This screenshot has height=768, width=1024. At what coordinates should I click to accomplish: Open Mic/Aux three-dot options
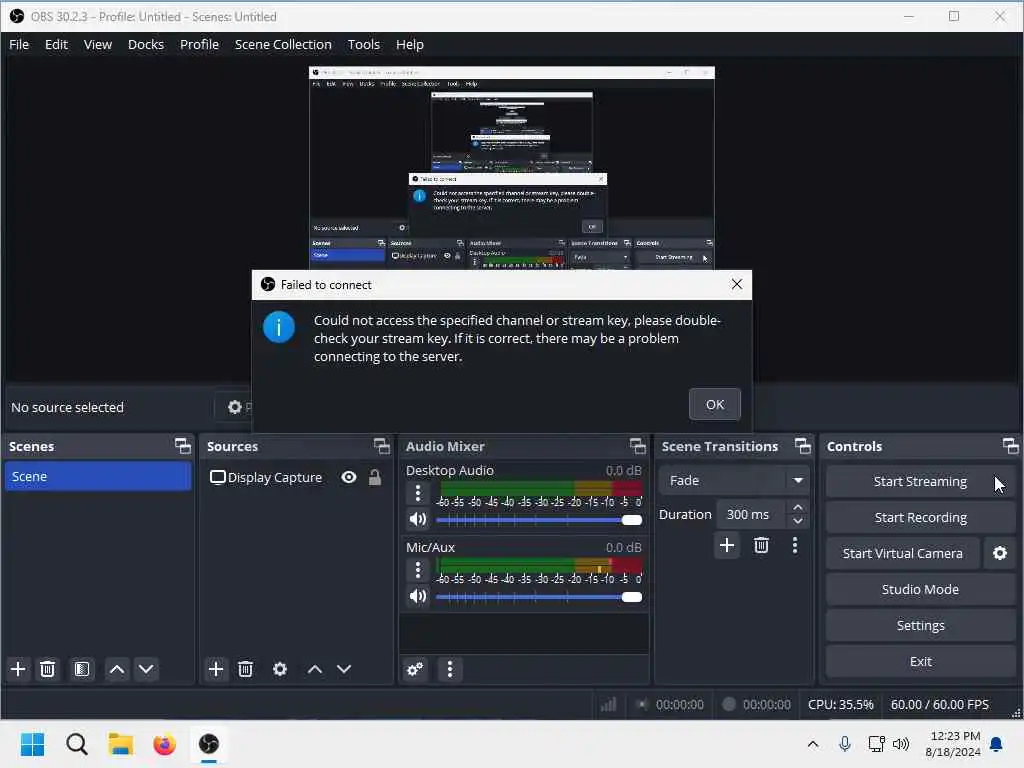point(418,570)
